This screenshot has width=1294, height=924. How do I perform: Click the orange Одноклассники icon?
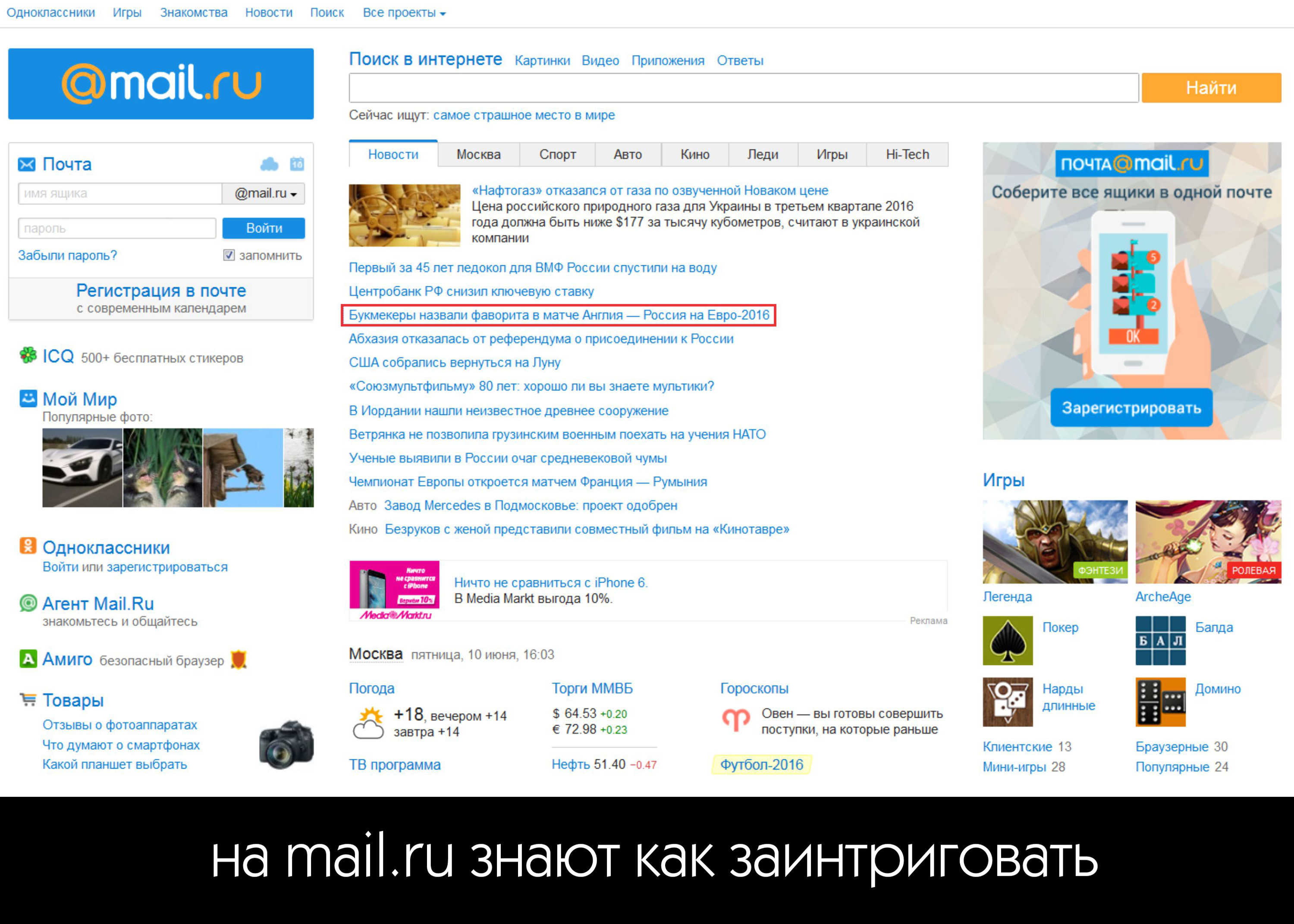(x=28, y=545)
